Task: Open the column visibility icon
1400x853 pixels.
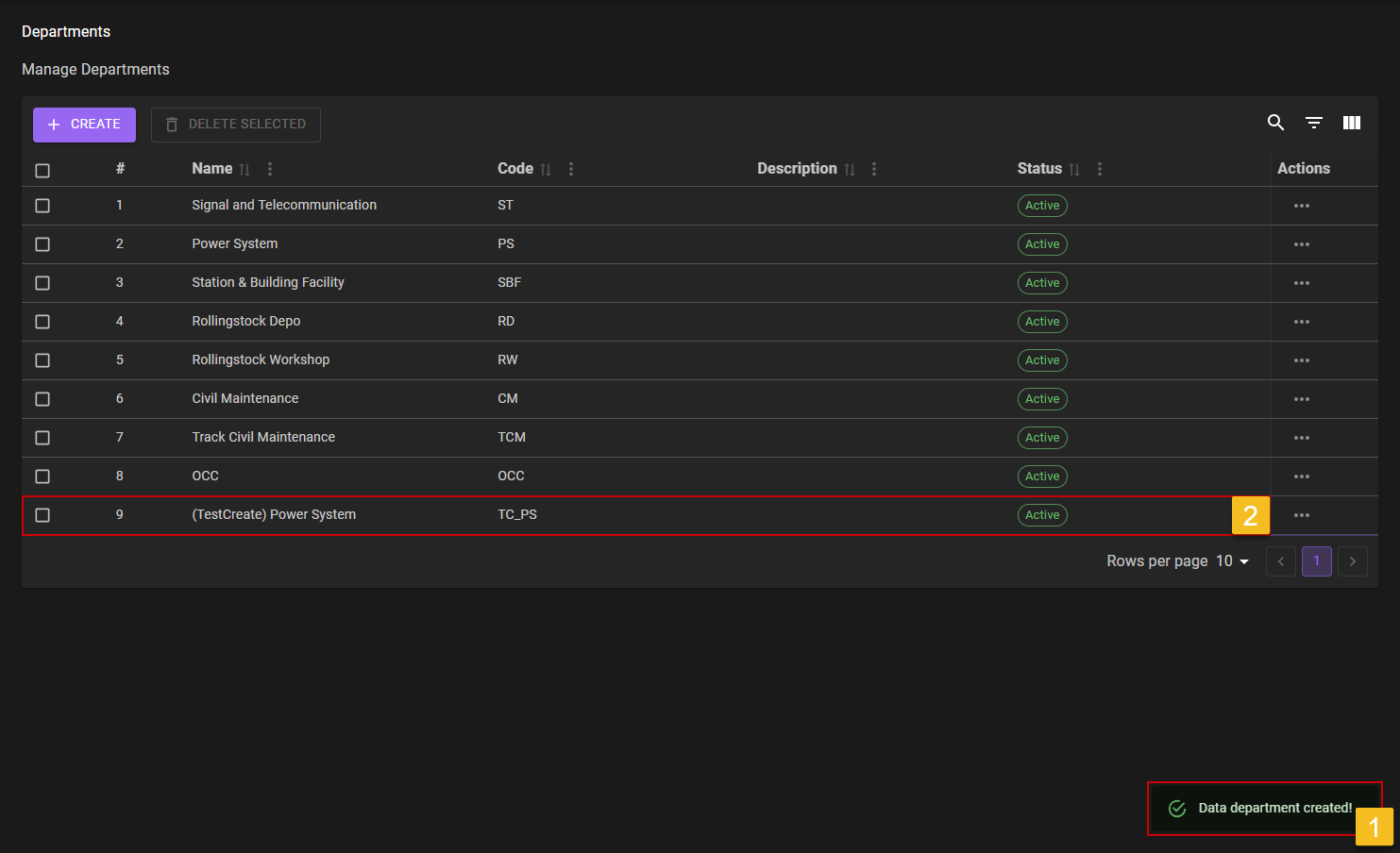Action: pyautogui.click(x=1351, y=123)
